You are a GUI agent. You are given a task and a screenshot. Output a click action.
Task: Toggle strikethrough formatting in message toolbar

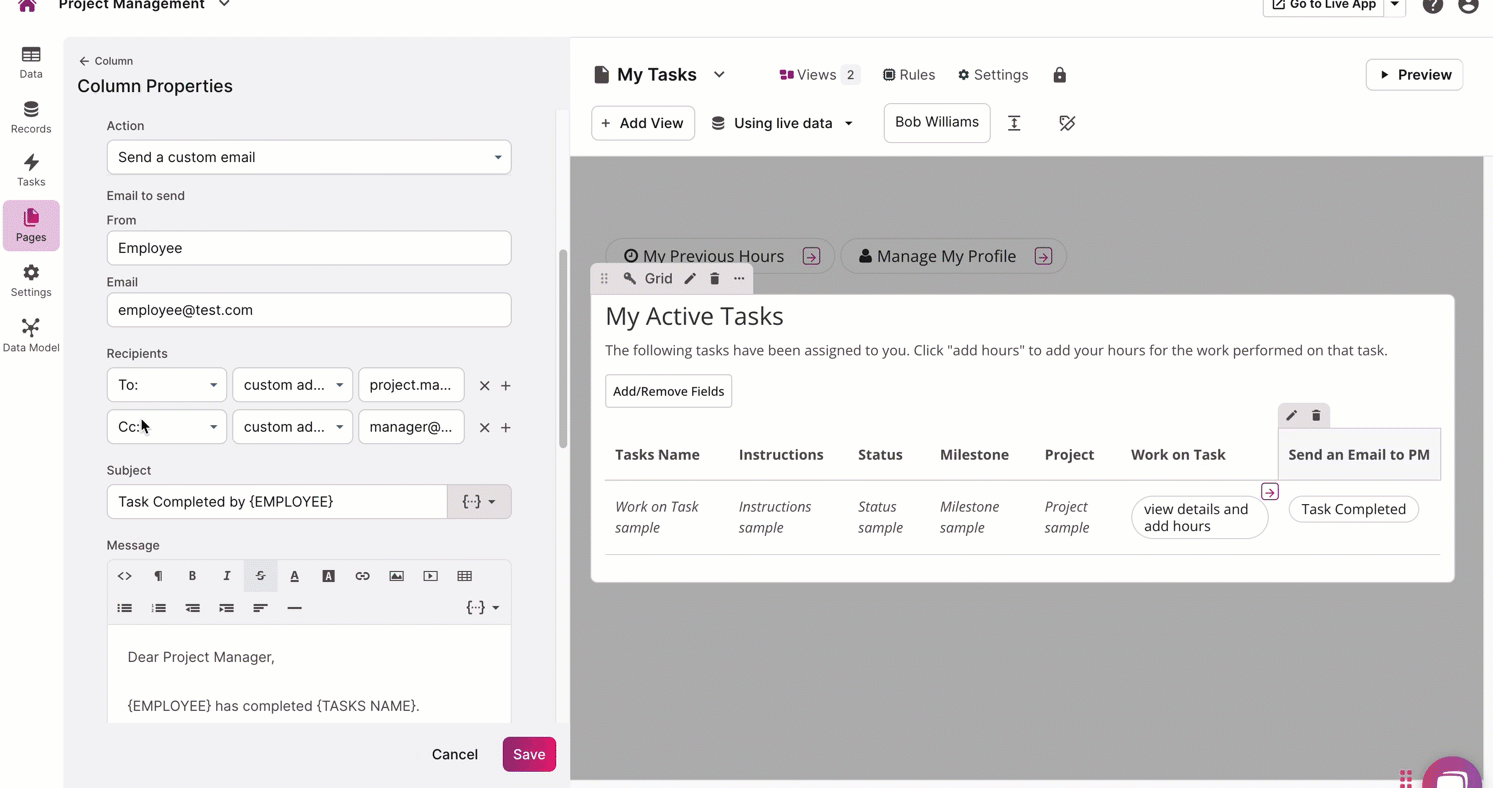260,576
